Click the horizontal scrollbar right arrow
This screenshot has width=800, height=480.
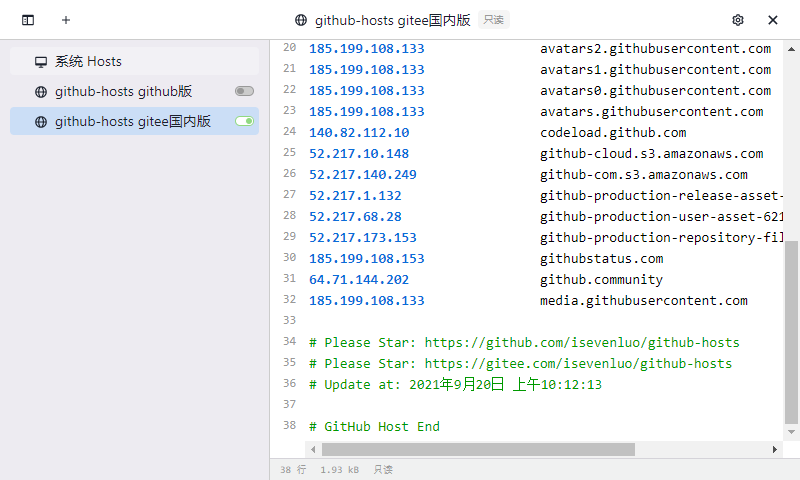tap(774, 449)
